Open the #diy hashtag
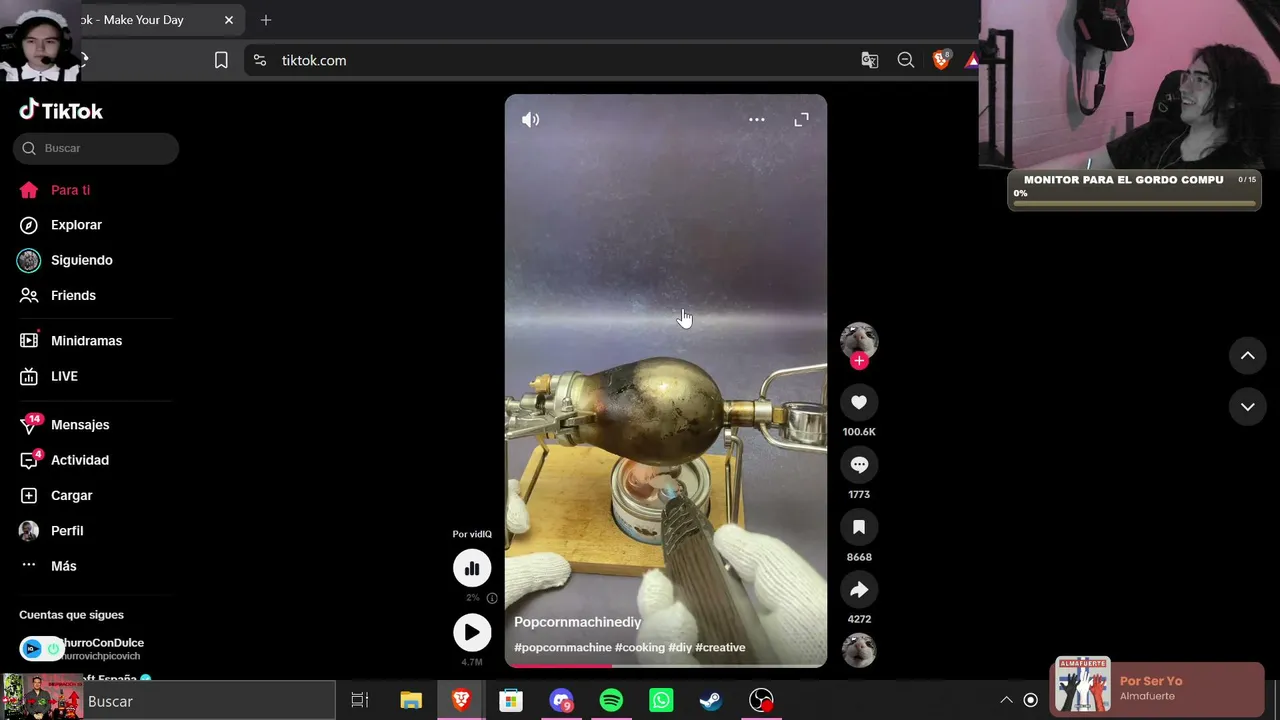This screenshot has width=1280, height=720. 680,647
